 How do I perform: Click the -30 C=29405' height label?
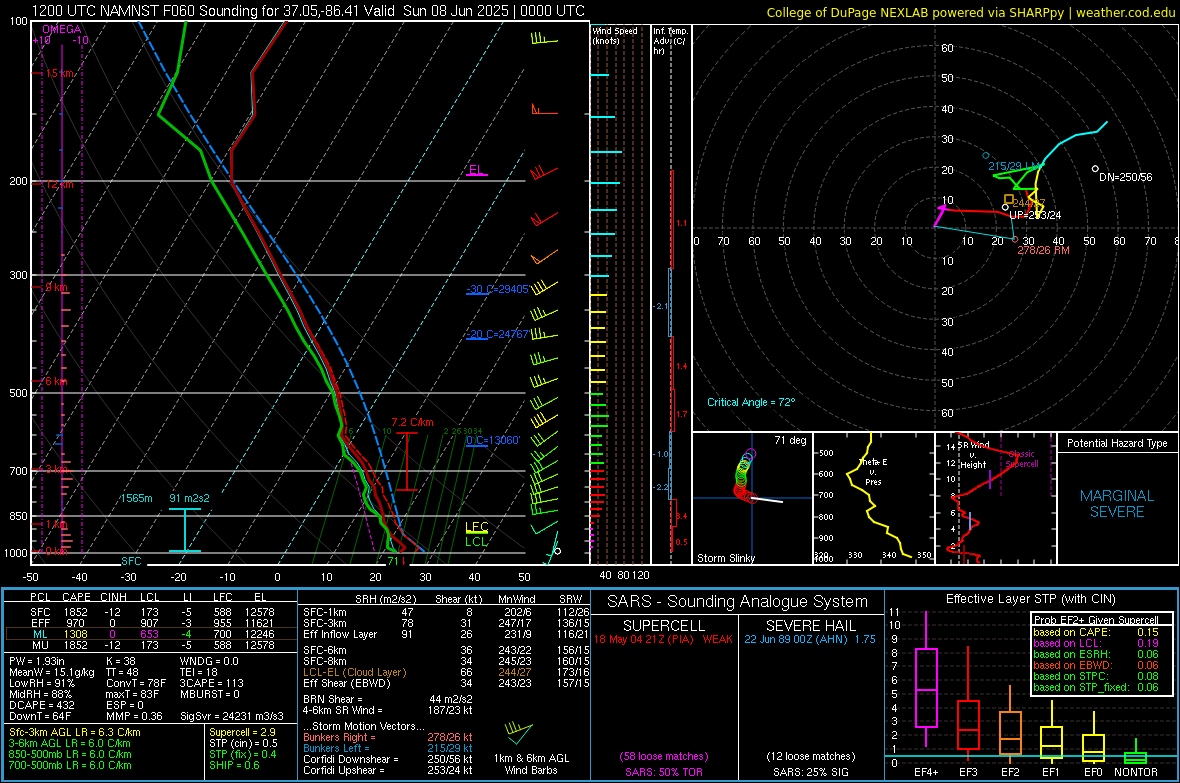497,289
